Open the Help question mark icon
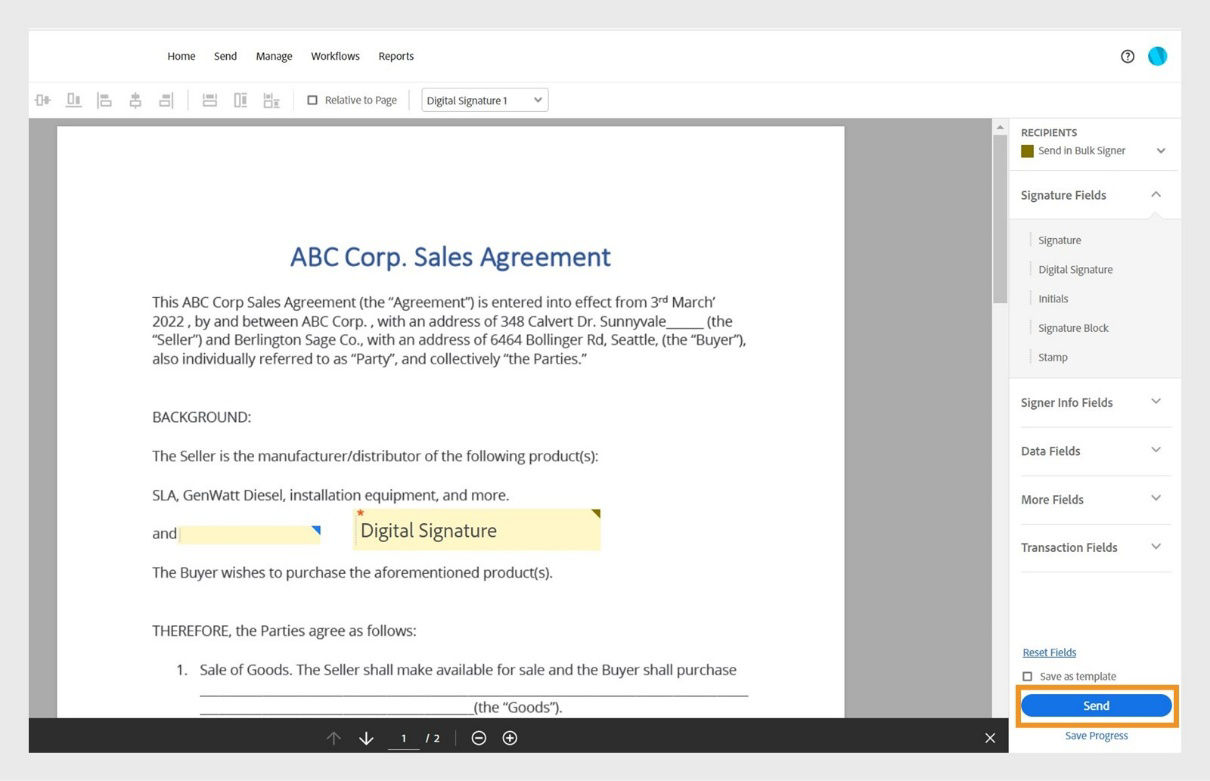 tap(1127, 56)
